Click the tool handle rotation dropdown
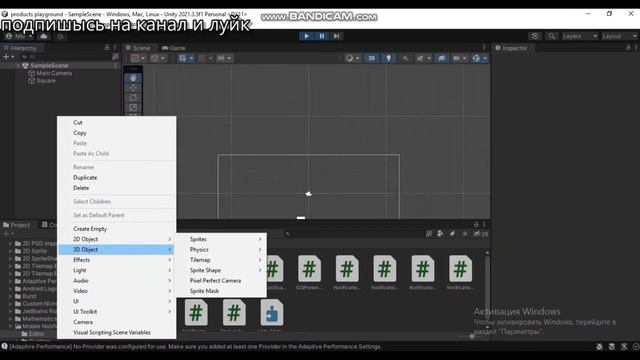The image size is (640, 360). coord(158,58)
